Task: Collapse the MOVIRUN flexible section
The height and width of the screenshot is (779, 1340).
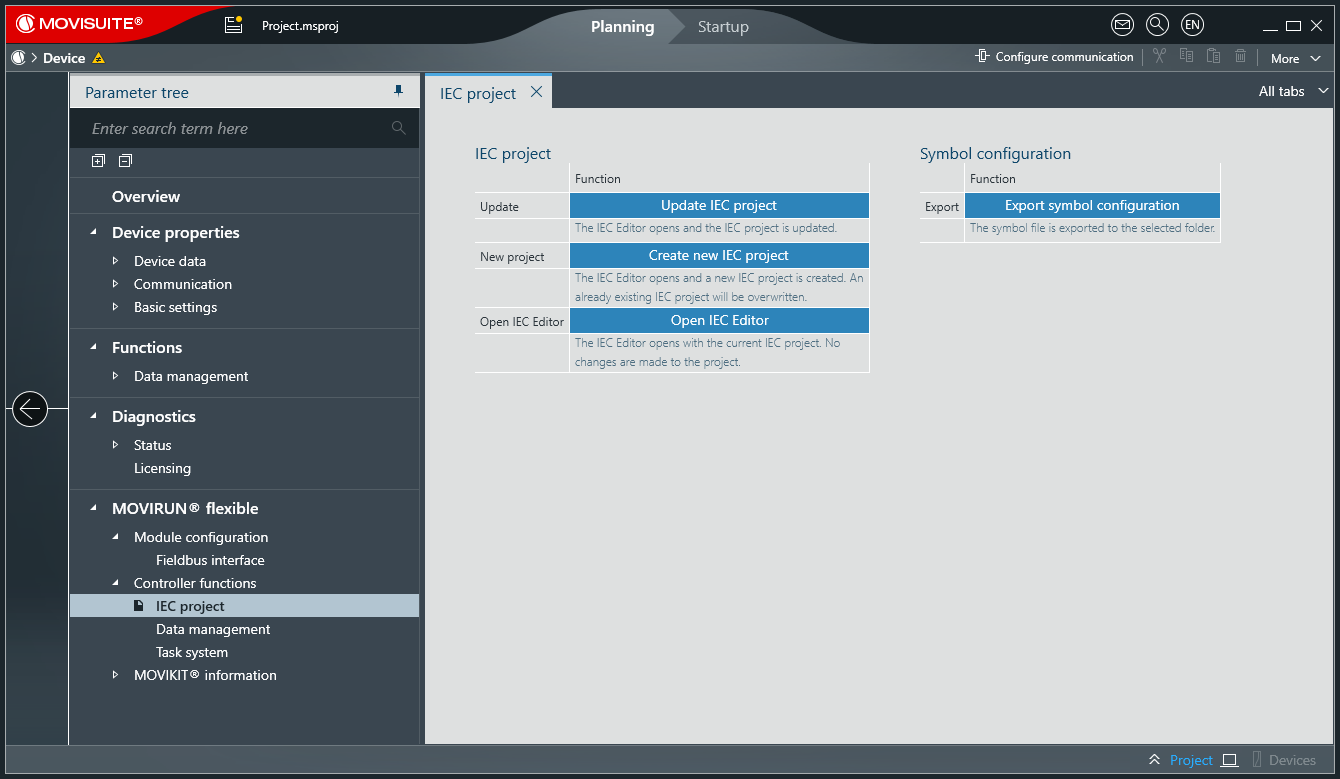Action: coord(94,508)
